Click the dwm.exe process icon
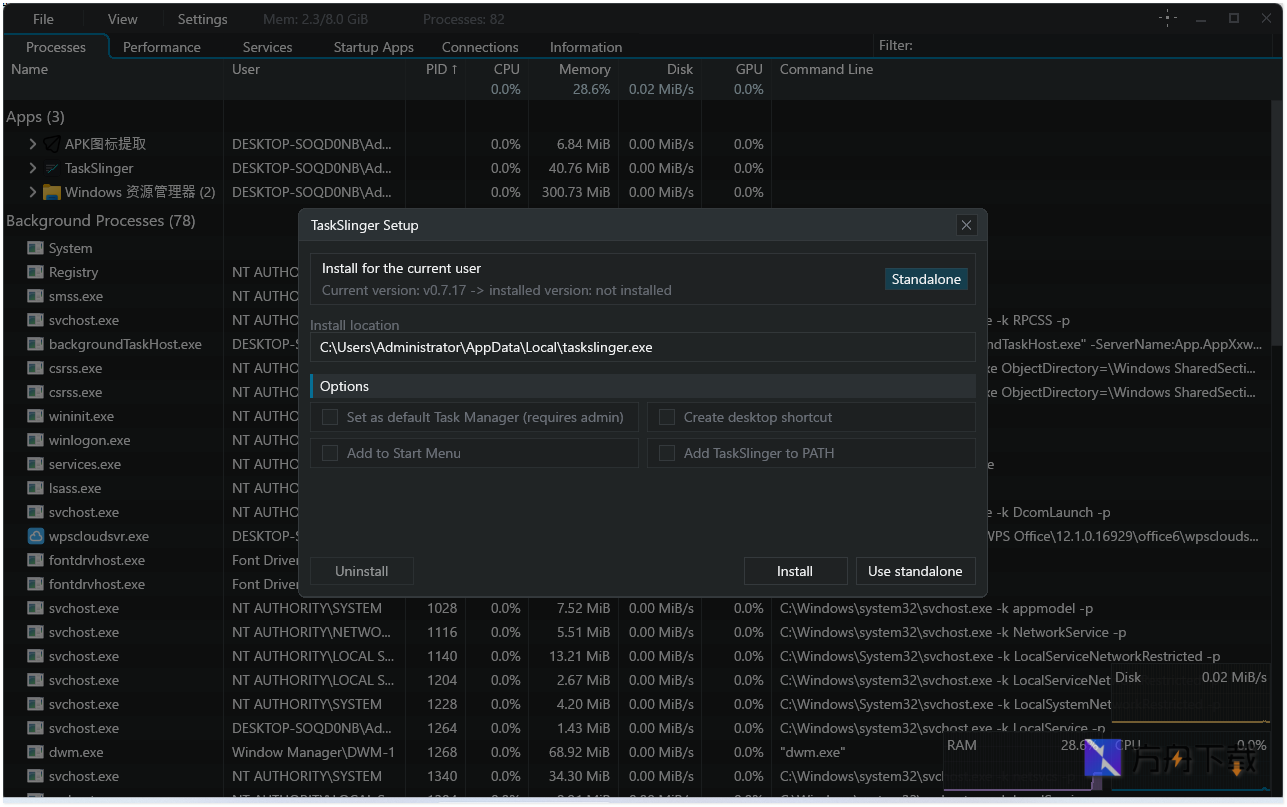 click(35, 752)
